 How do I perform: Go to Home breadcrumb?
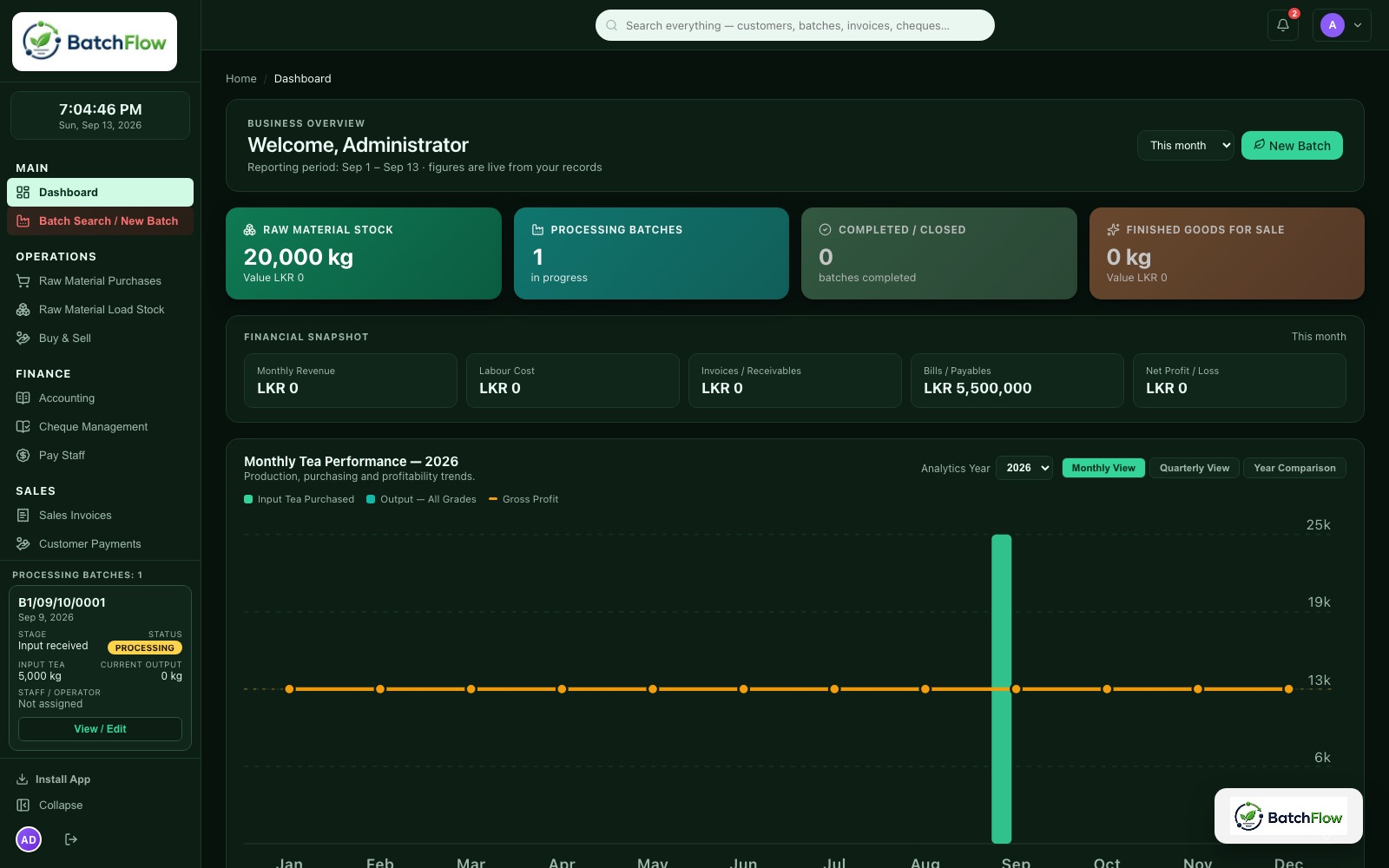pyautogui.click(x=241, y=79)
